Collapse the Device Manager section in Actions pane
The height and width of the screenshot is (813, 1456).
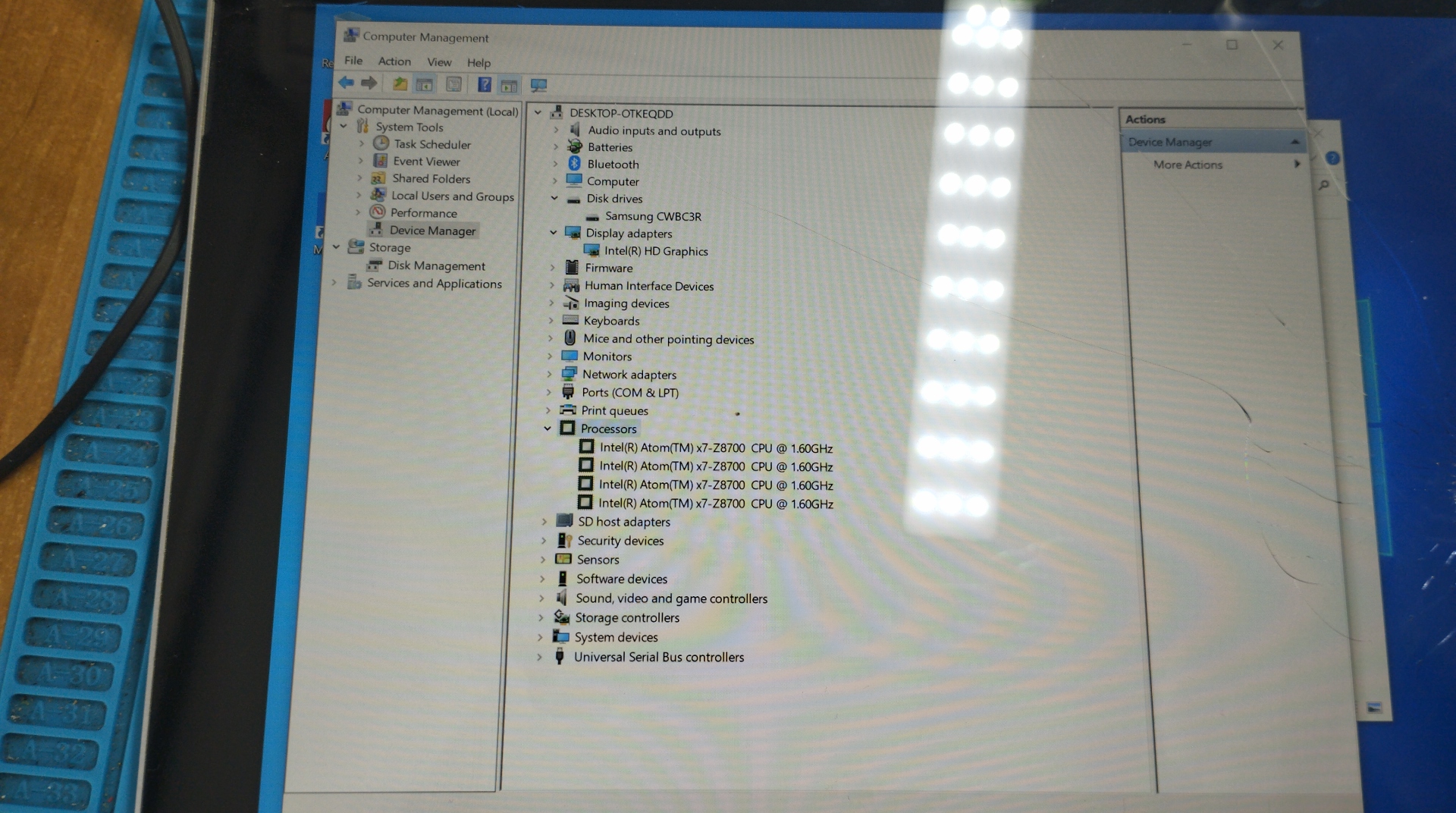[1295, 142]
